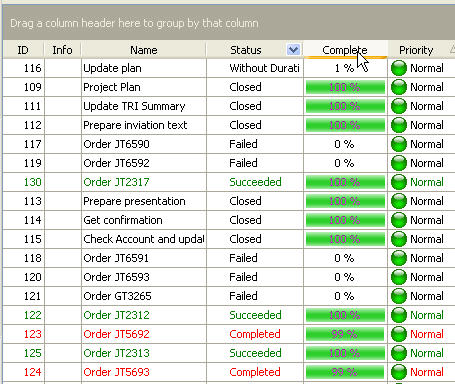The height and width of the screenshot is (384, 455).
Task: Select the 'Order JT6590' name cell
Action: [x=144, y=144]
